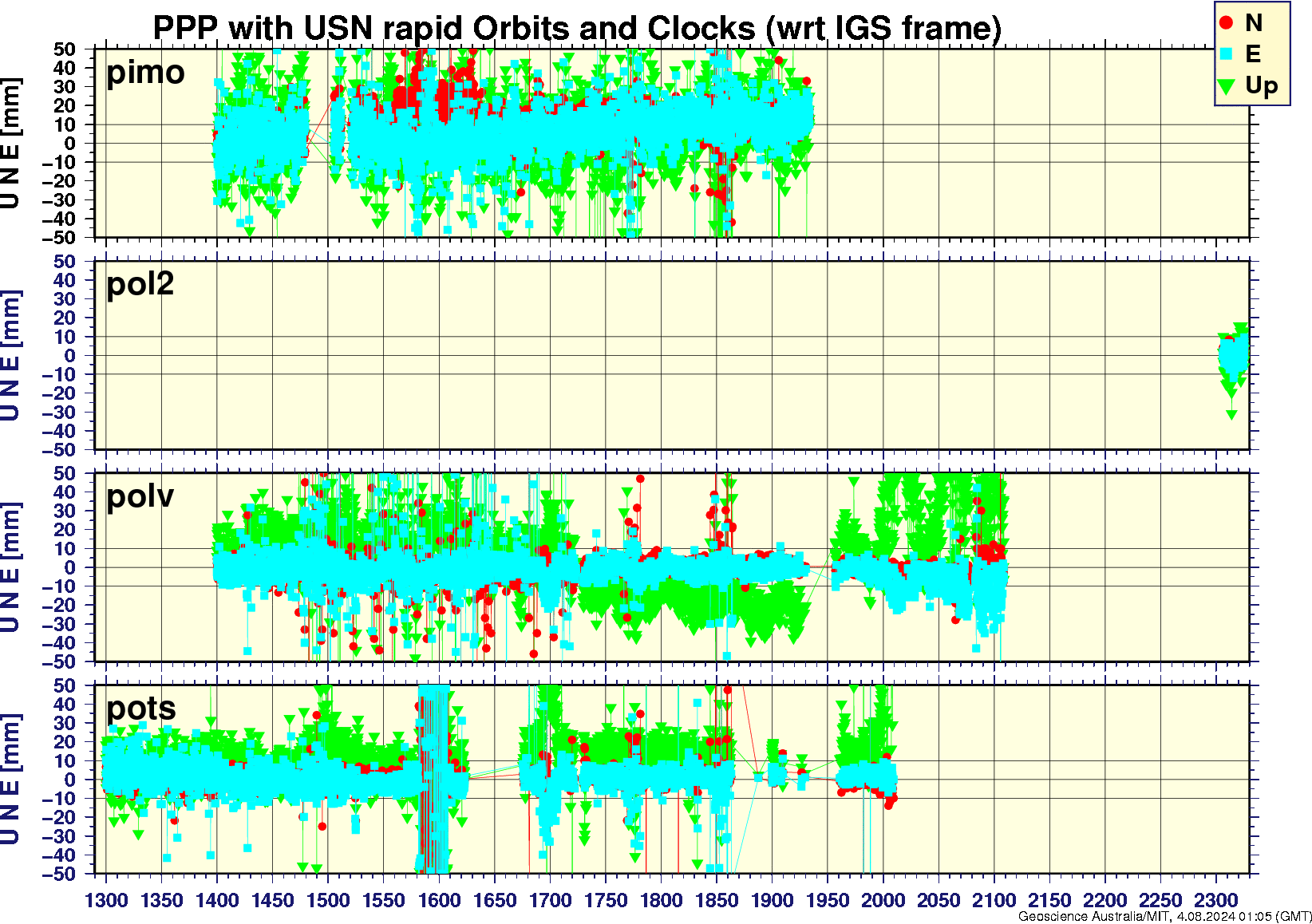Click the legend 'Up' text label
The width and height of the screenshot is (1312, 924).
pyautogui.click(x=1262, y=85)
